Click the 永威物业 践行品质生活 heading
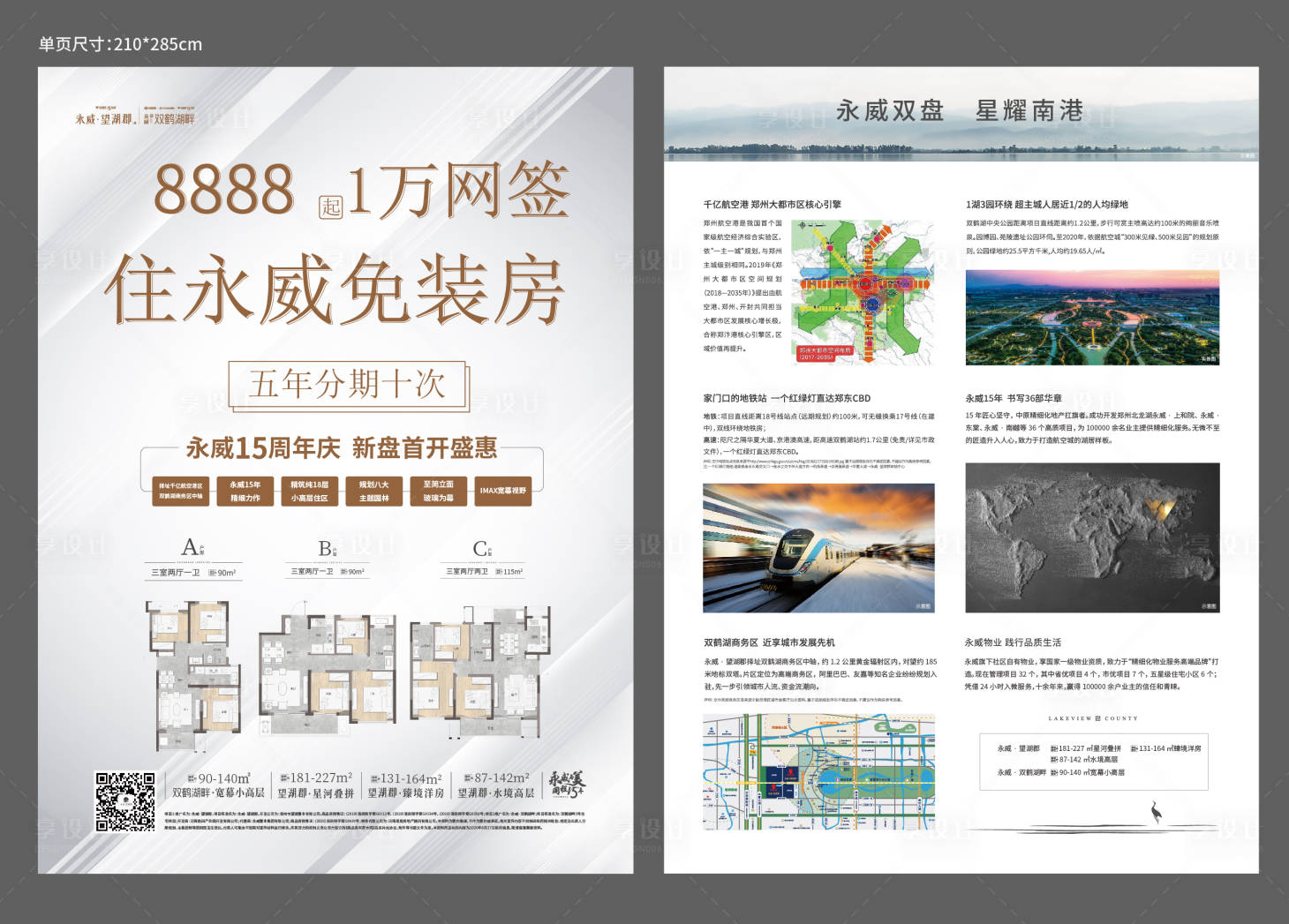The width and height of the screenshot is (1289, 924). tap(1013, 642)
